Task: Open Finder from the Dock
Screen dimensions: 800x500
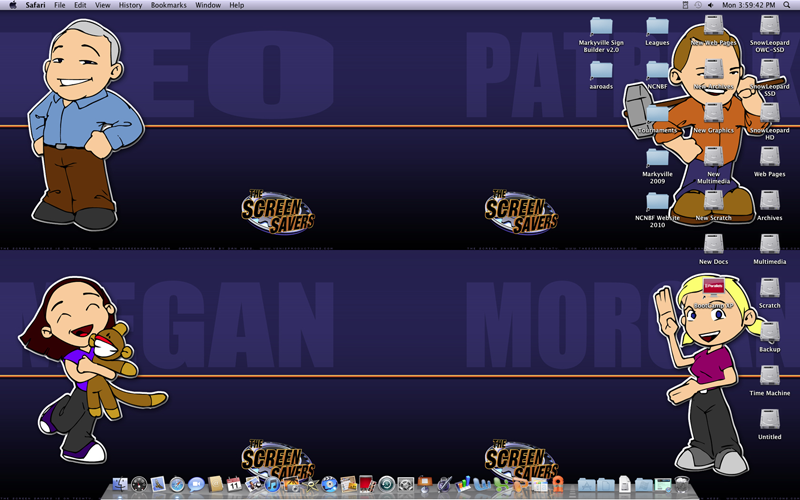Action: point(120,485)
